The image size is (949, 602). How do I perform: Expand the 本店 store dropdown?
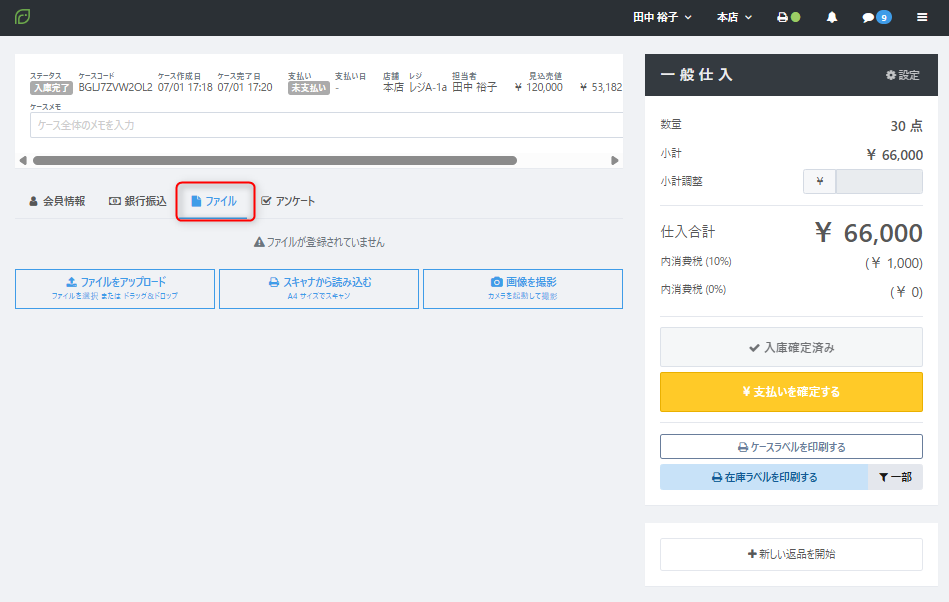[x=734, y=18]
